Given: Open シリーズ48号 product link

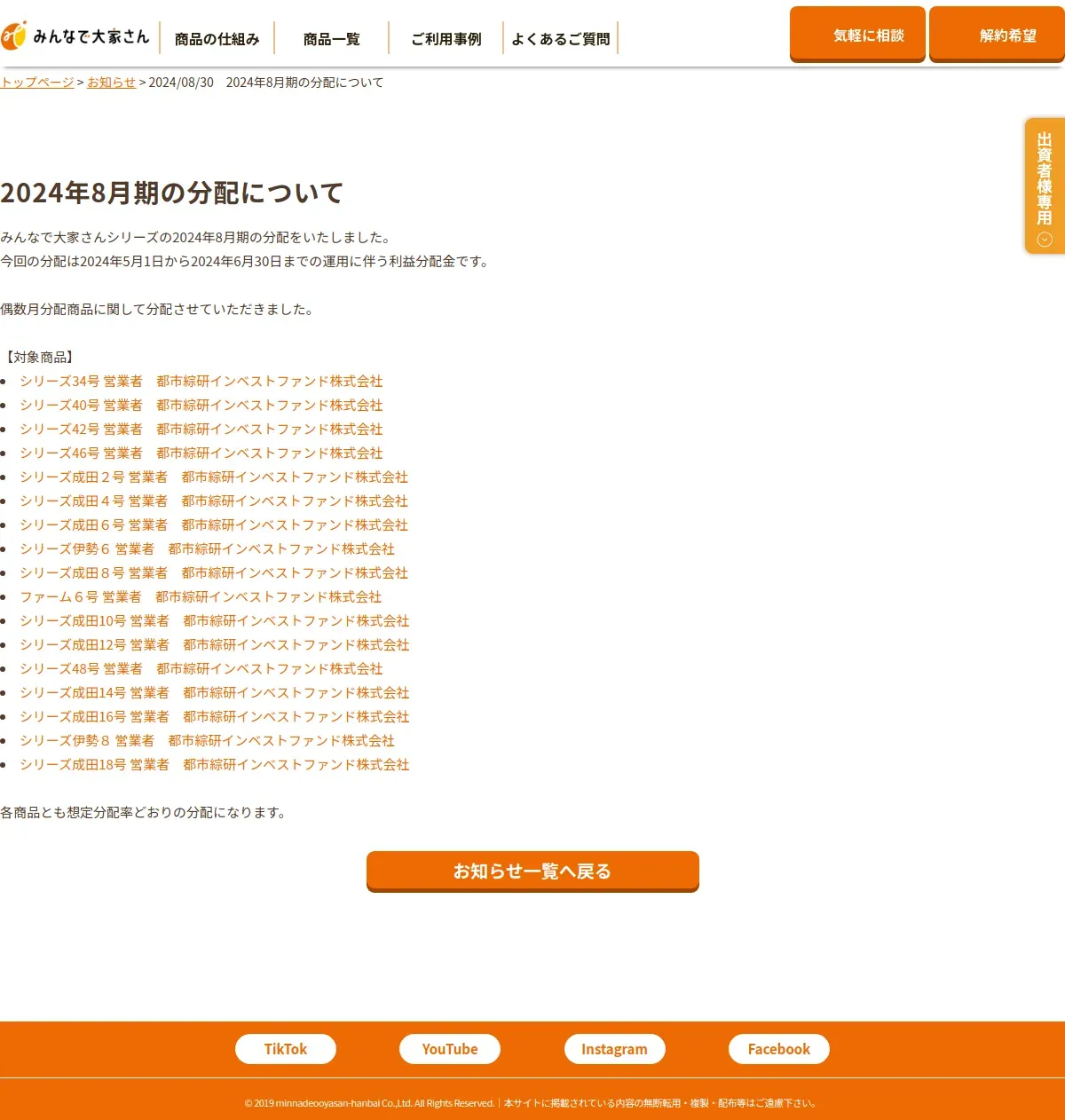Looking at the screenshot, I should [201, 669].
